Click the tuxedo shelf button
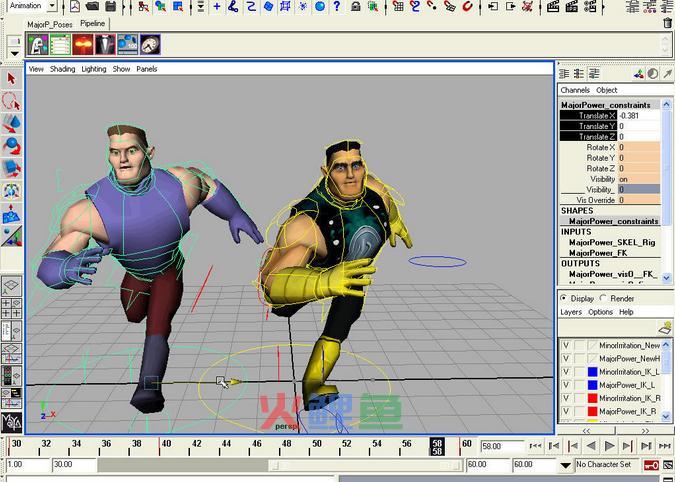The width and height of the screenshot is (675, 482). pos(105,44)
